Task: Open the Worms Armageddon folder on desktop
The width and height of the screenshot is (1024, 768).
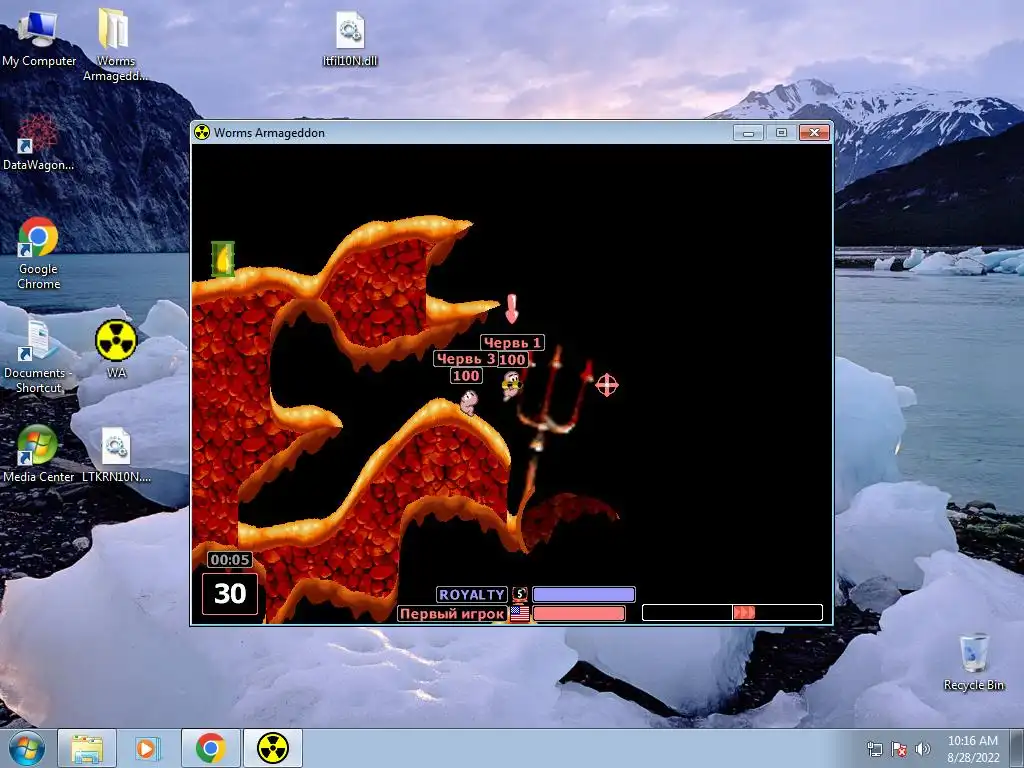Action: point(115,44)
